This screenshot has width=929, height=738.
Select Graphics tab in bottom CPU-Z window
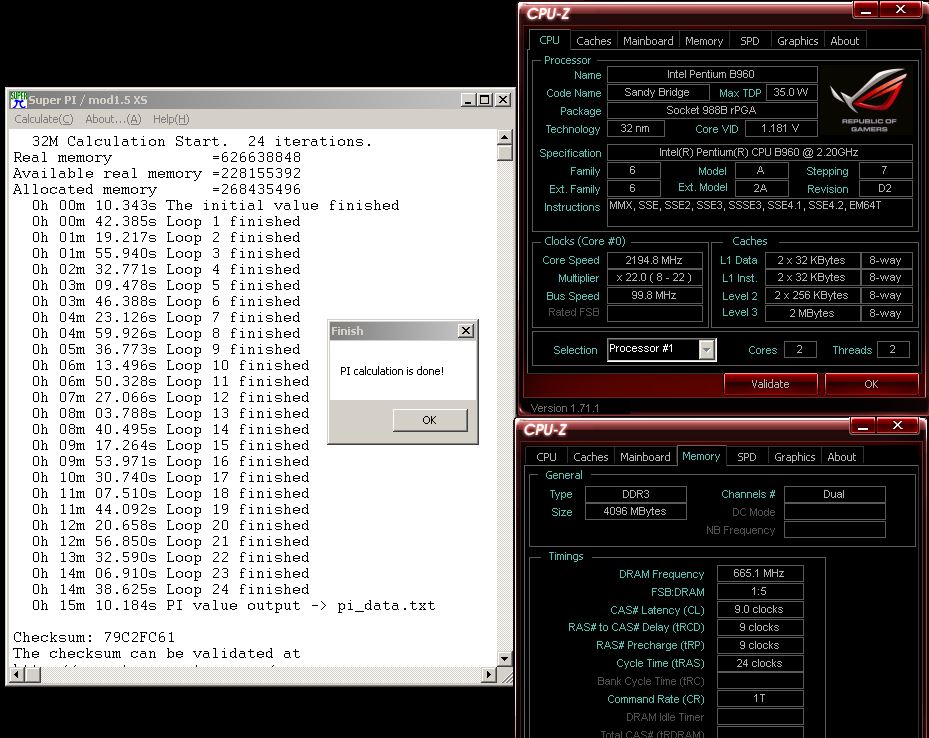click(795, 457)
